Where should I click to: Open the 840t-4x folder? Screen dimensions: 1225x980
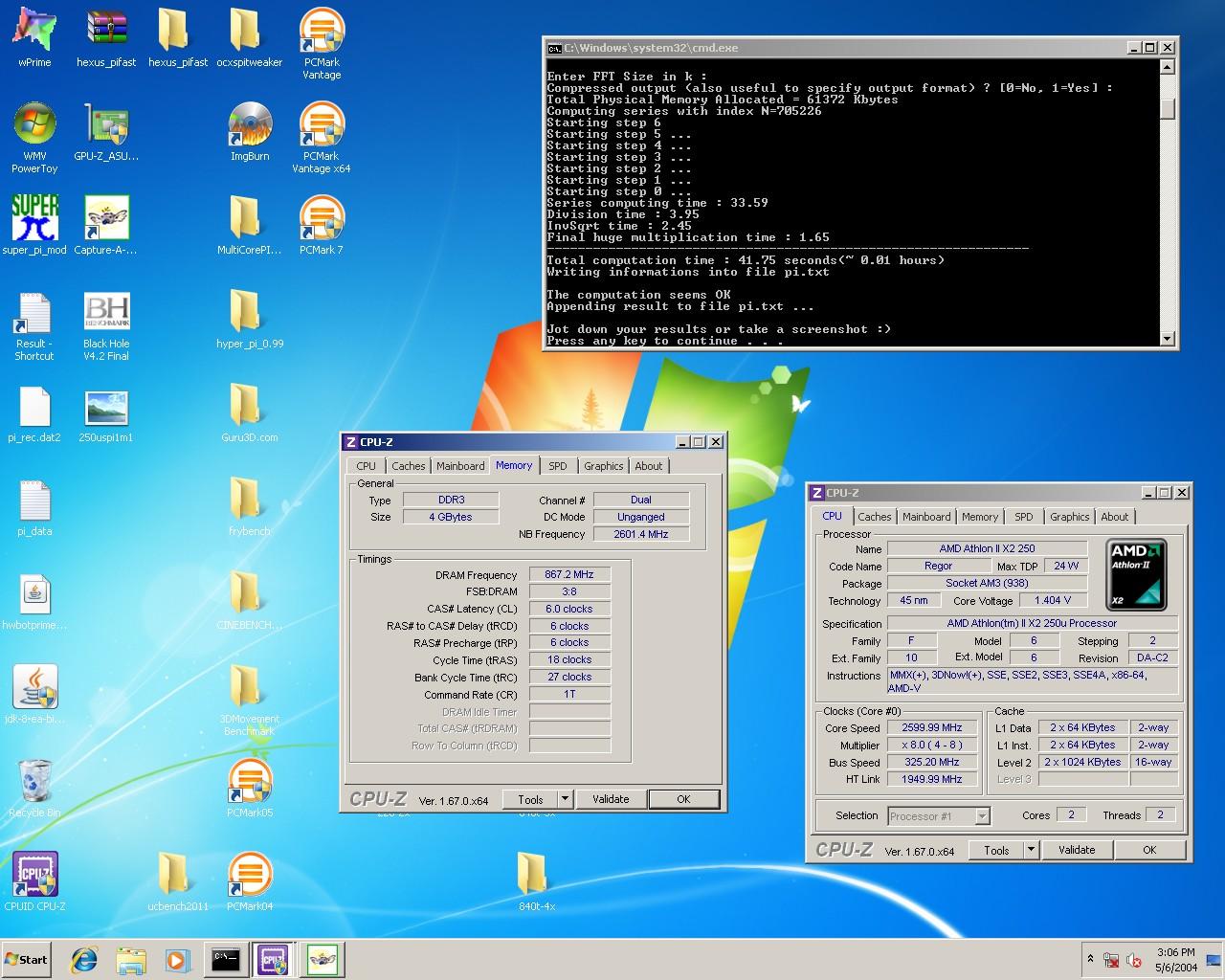[536, 881]
